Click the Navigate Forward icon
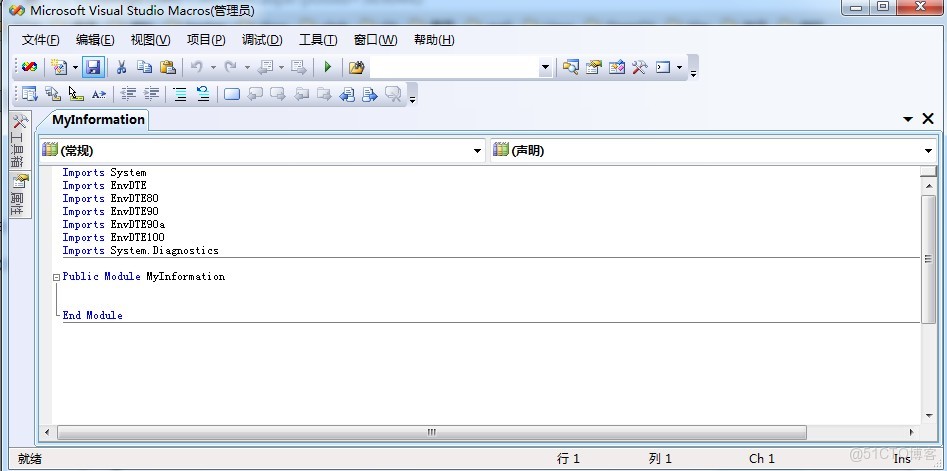 [x=298, y=67]
